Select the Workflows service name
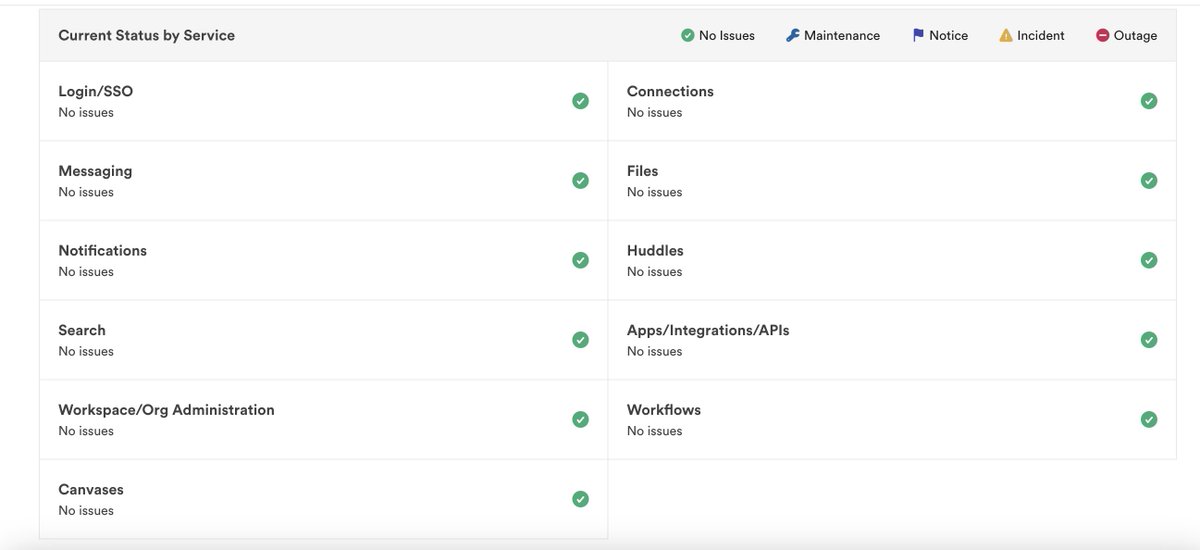 (x=664, y=410)
